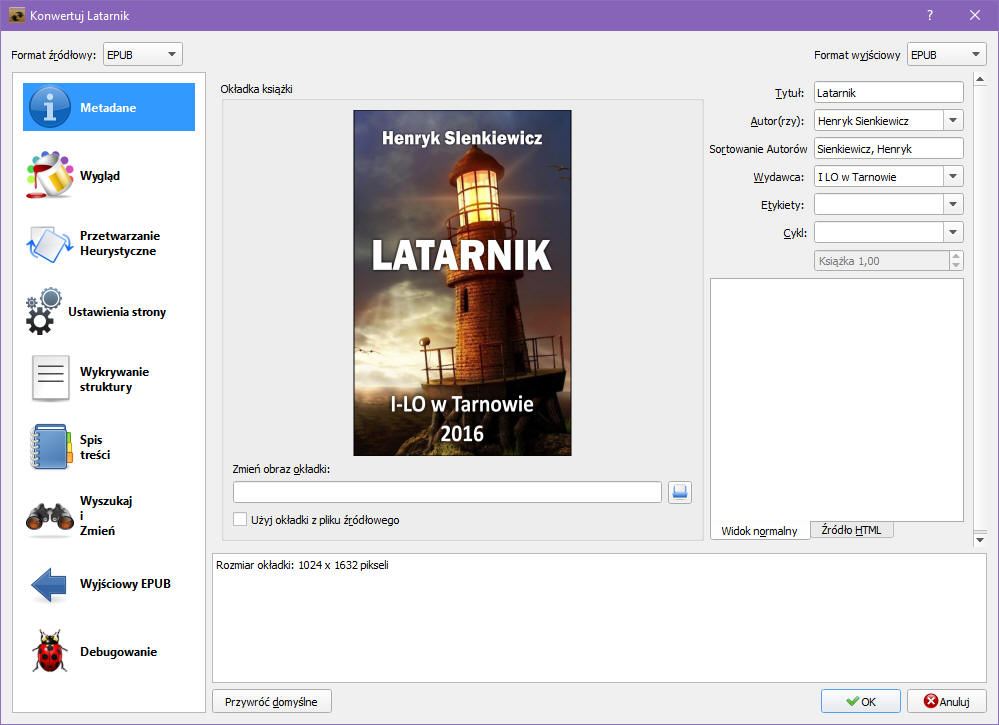This screenshot has width=999, height=725.
Task: Open the Metadane section icon
Action: (50, 107)
